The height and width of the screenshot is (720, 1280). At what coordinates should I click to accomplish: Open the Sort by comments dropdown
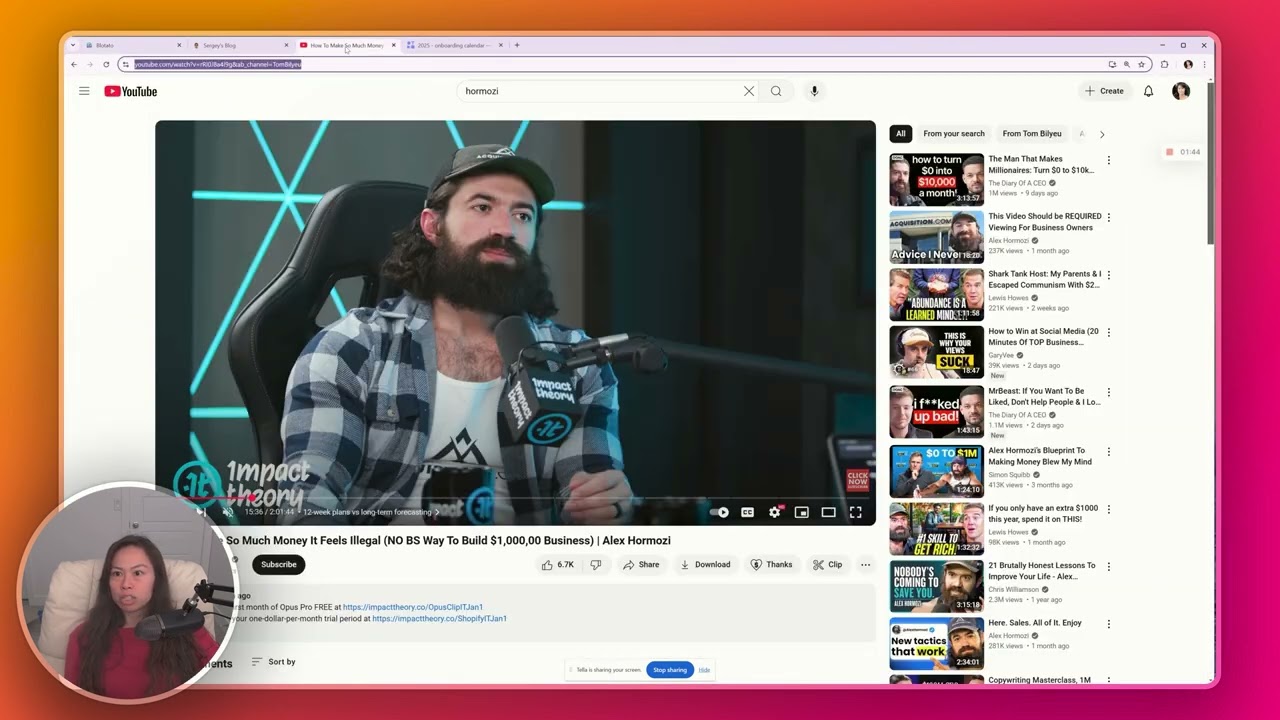point(273,662)
